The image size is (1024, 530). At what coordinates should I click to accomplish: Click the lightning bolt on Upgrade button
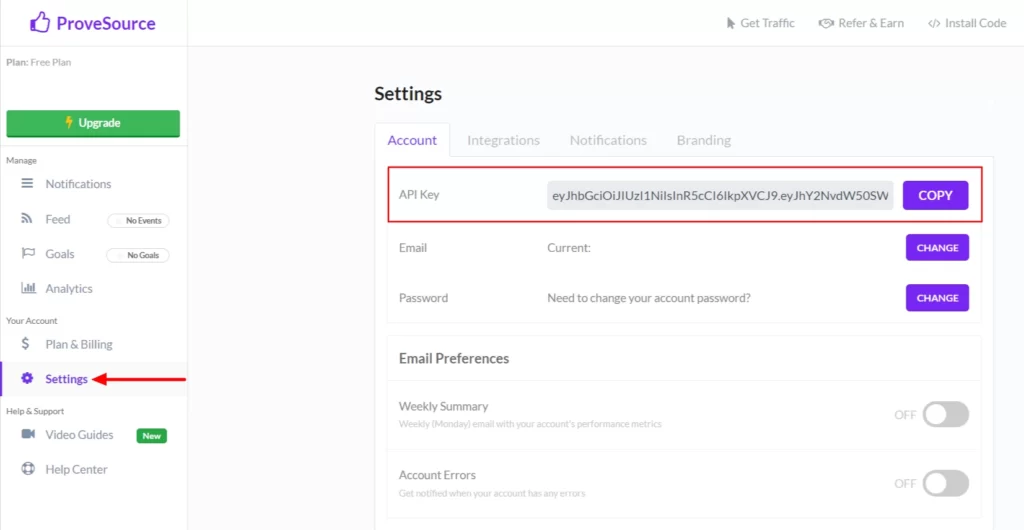click(69, 123)
